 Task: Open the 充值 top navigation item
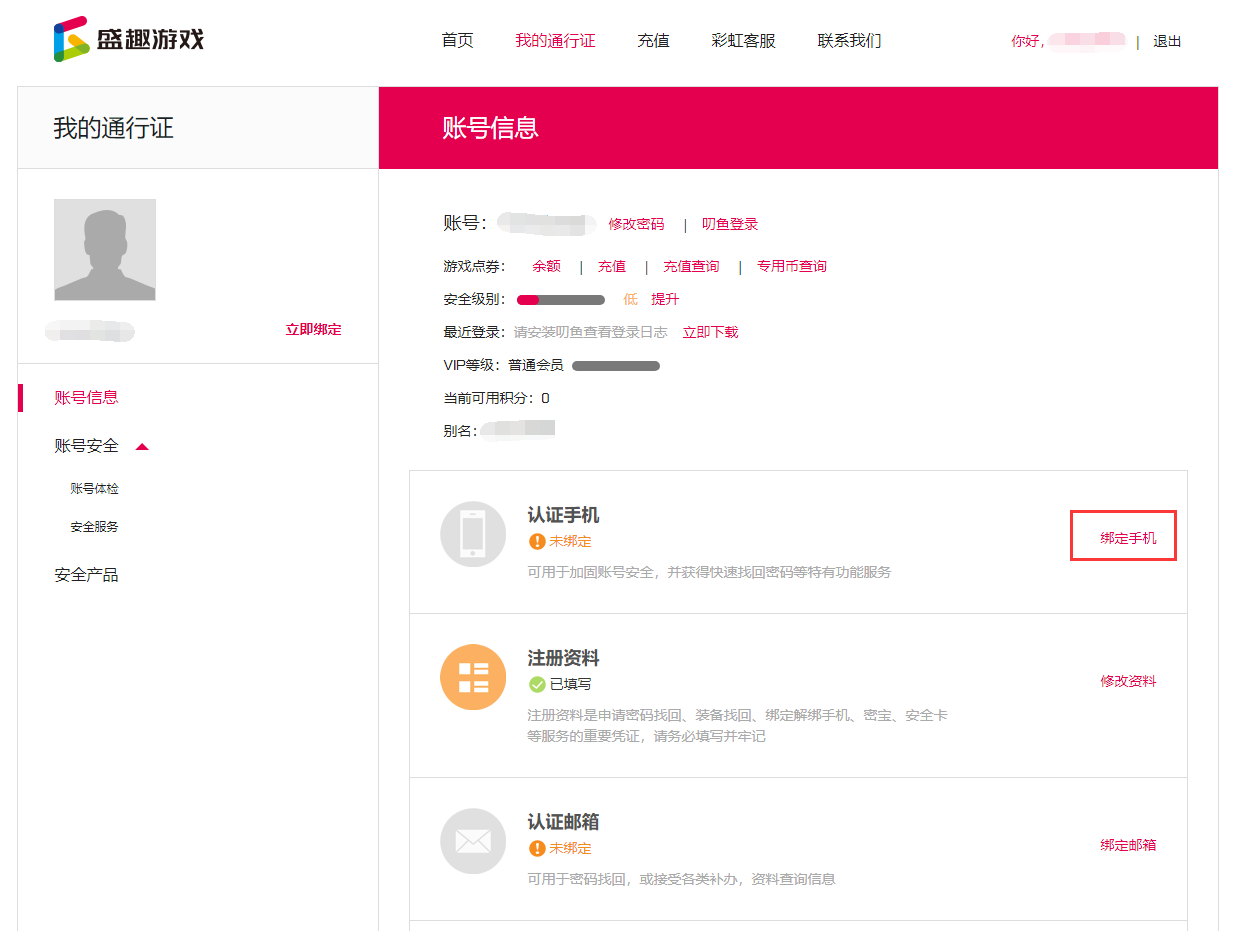click(653, 41)
